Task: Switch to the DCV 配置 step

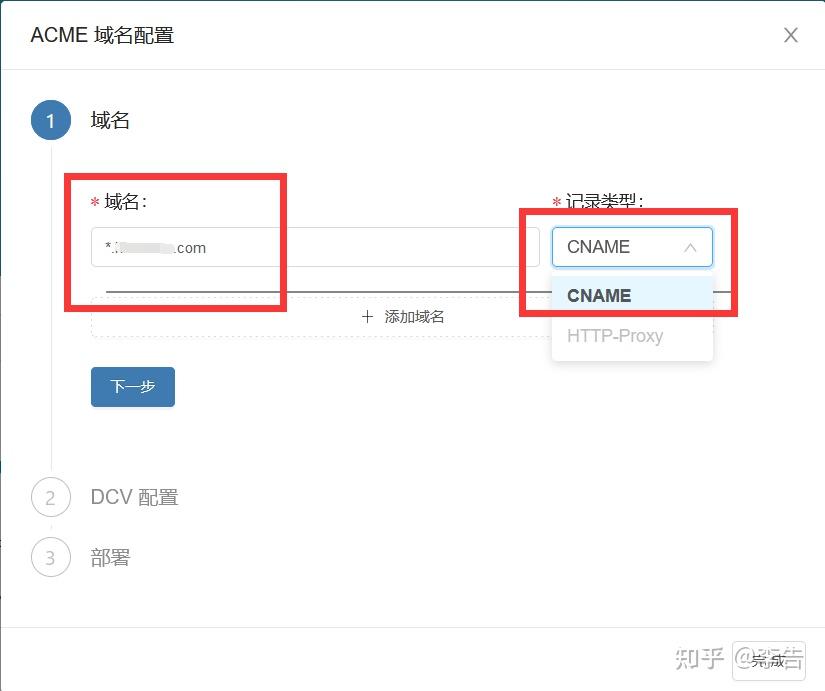Action: (x=133, y=497)
